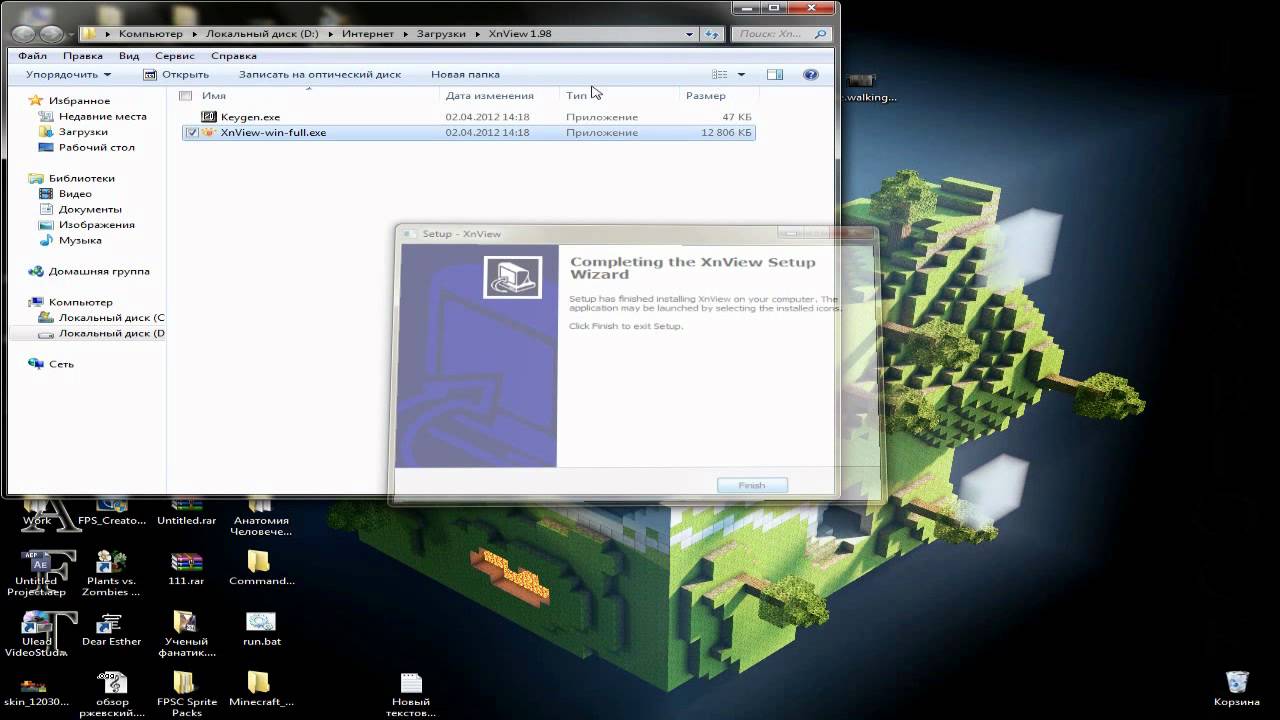Open the Сервис menu in Explorer

[175, 56]
